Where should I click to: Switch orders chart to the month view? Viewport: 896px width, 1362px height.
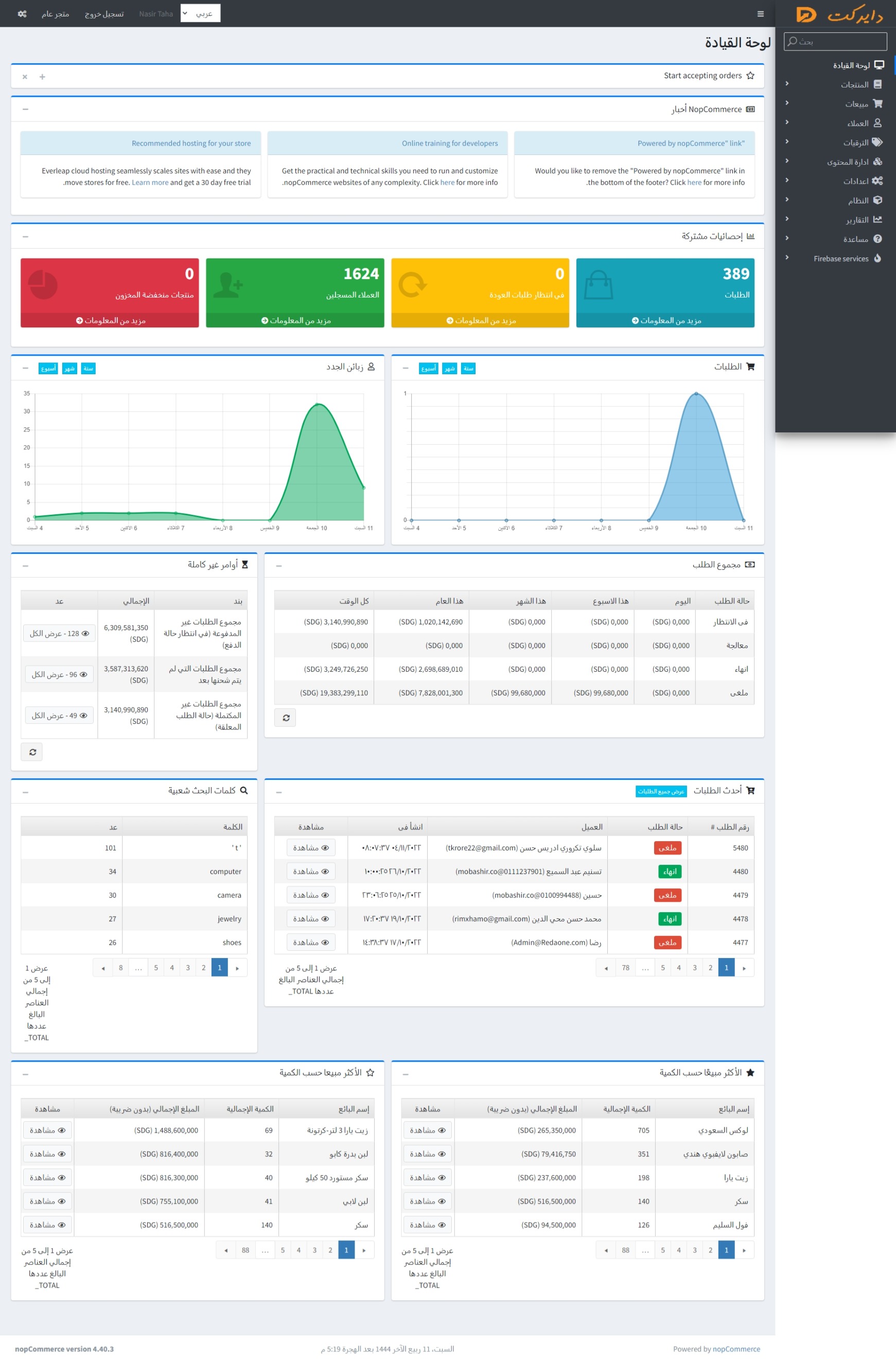click(449, 369)
